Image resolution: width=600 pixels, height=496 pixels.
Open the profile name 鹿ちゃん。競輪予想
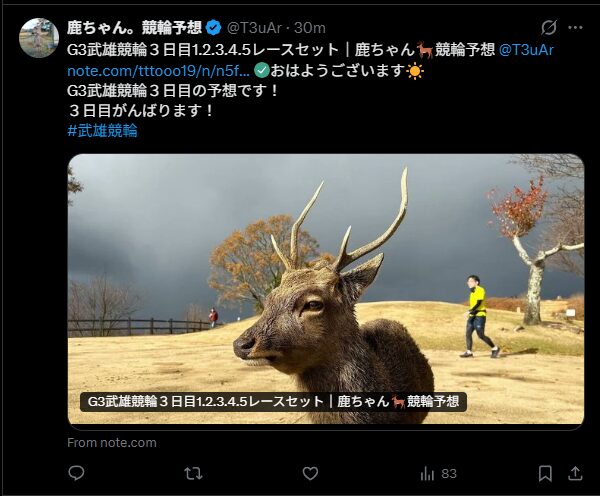134,28
